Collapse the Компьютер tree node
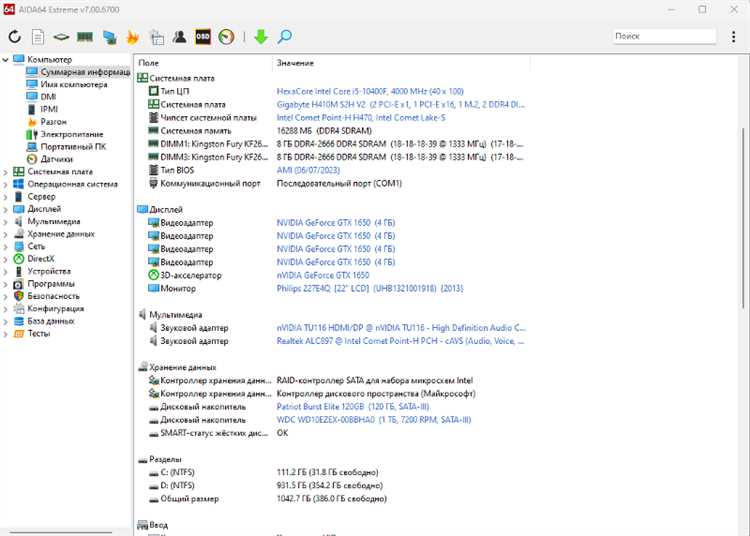 6,60
